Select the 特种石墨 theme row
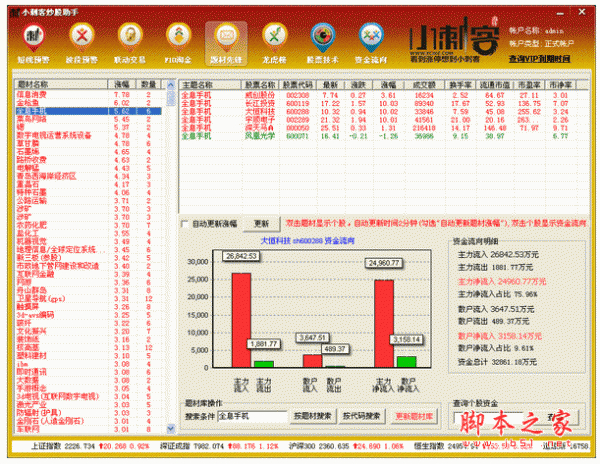 [88, 192]
